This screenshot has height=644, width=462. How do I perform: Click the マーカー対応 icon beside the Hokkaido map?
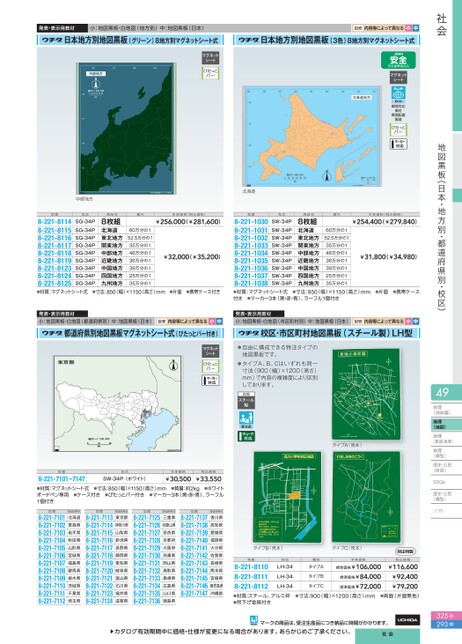tap(398, 144)
